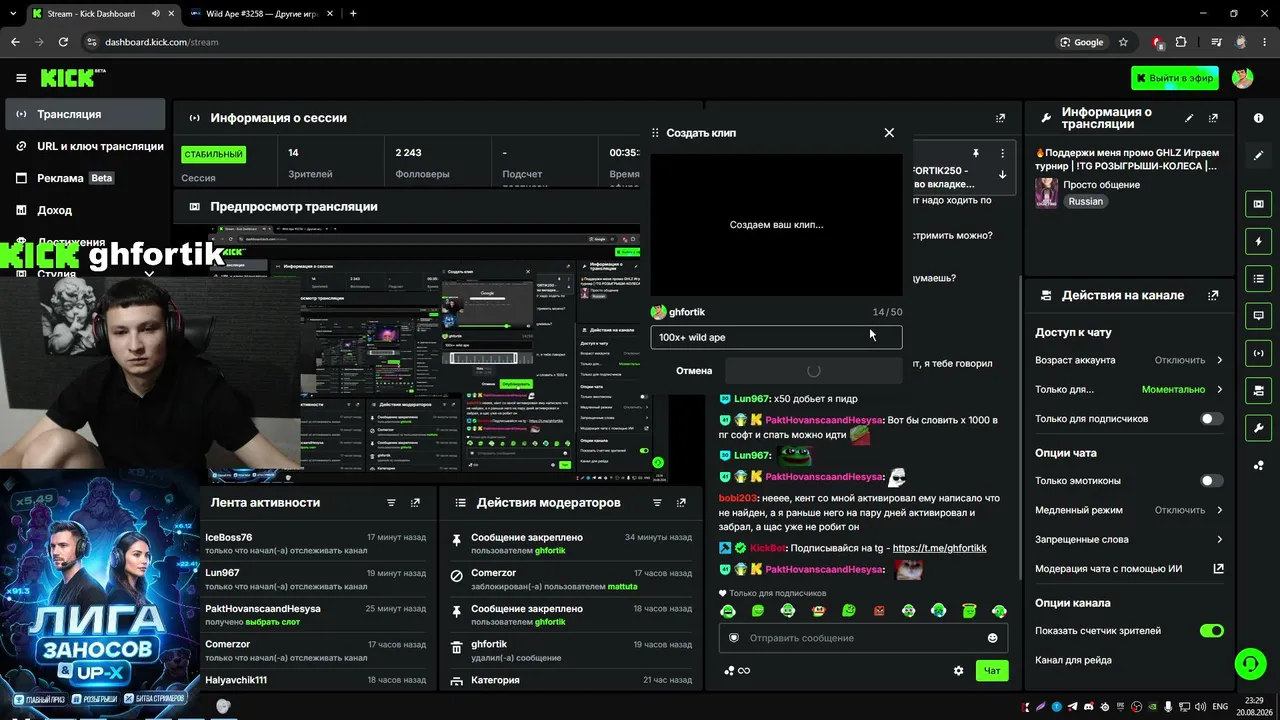Click the Просто общение category thumbnail
This screenshot has height=720, width=1280.
coord(1046,193)
